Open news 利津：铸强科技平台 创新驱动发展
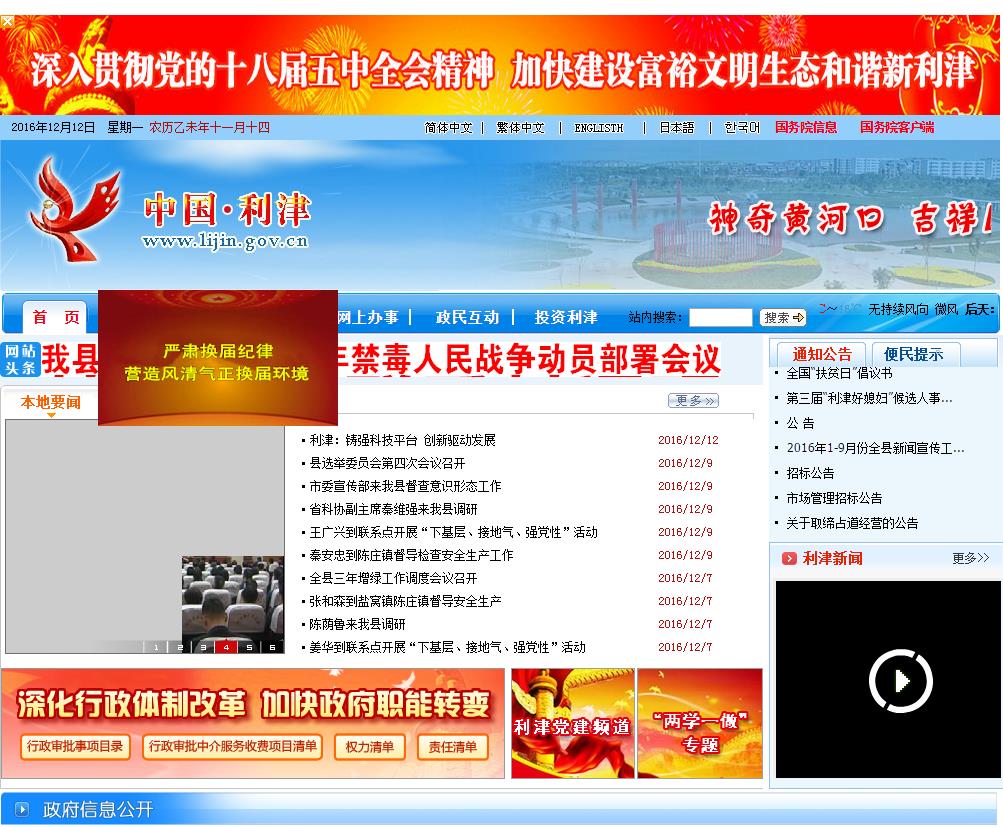 pyautogui.click(x=402, y=440)
